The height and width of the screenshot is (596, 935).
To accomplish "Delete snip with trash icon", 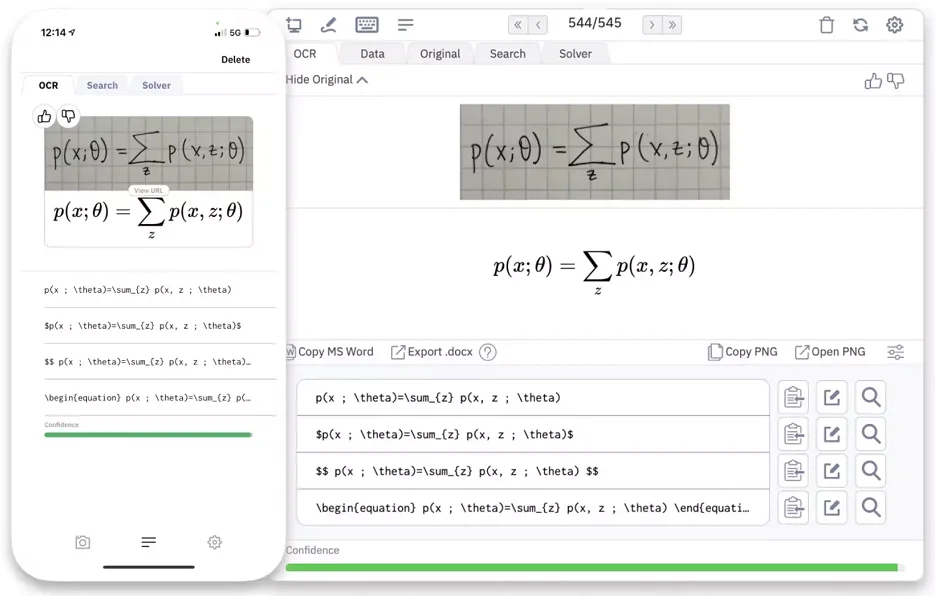I will 826,25.
